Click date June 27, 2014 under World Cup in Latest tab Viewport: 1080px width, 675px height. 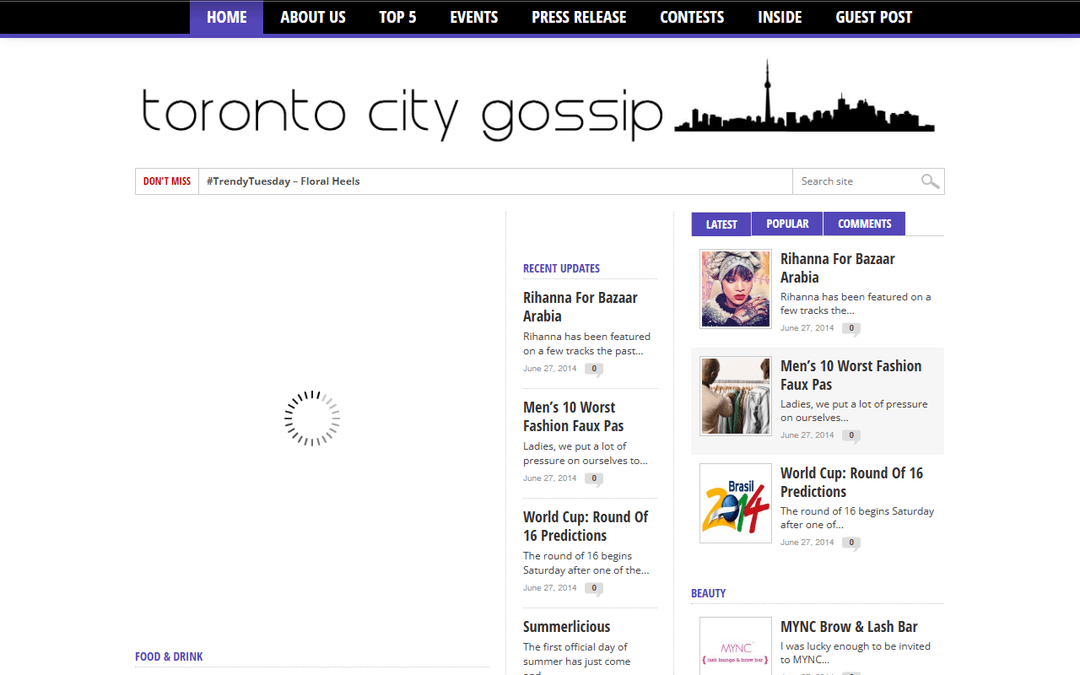807,542
